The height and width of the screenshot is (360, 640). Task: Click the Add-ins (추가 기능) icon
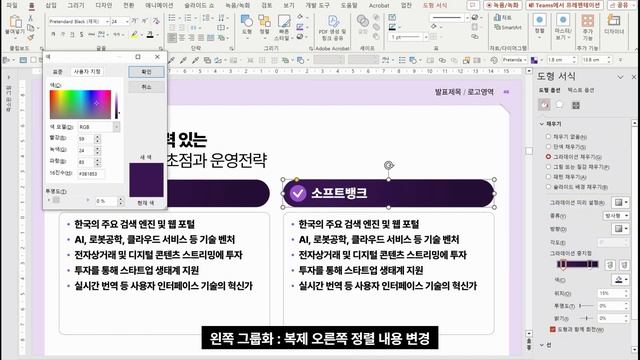tap(587, 21)
